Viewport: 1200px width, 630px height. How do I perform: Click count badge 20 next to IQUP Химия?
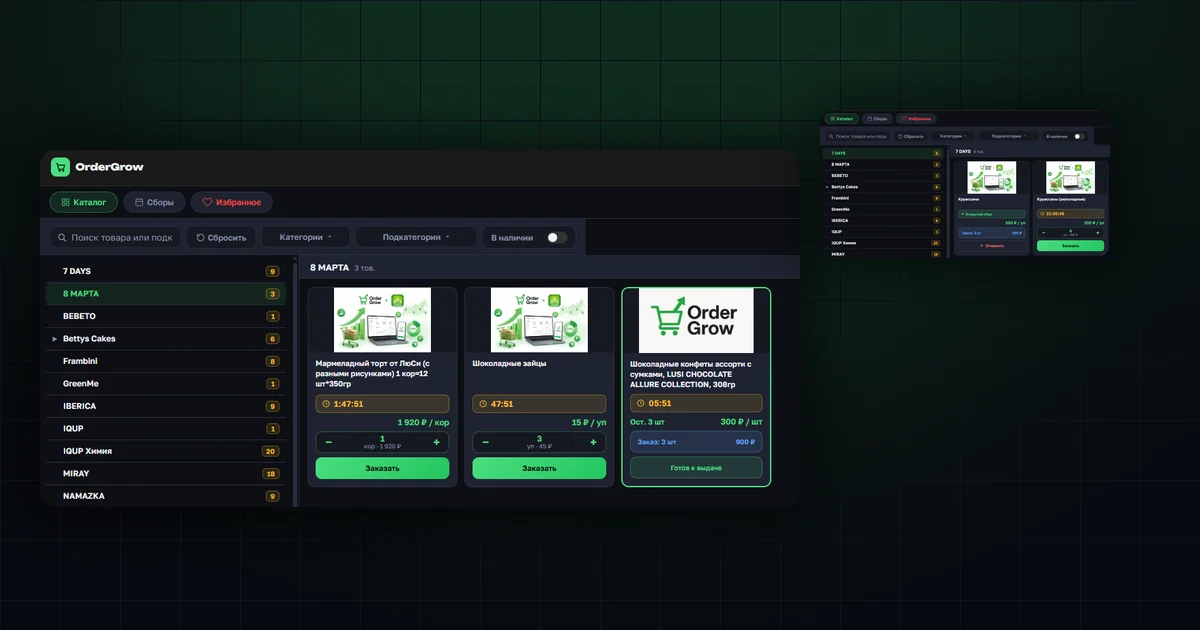click(x=270, y=451)
